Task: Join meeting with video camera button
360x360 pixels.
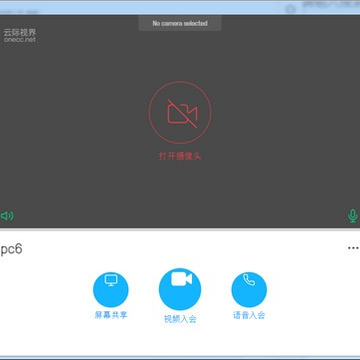Action: [x=180, y=289]
